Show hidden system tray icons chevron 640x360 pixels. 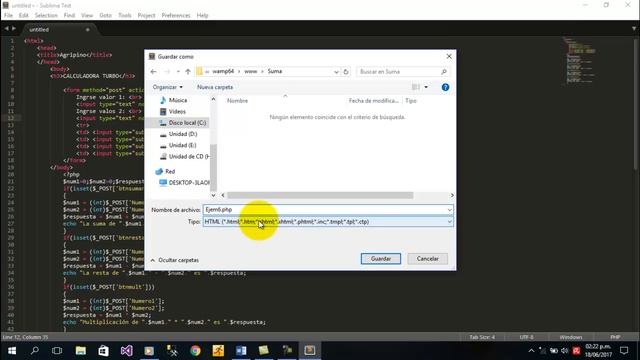[x=531, y=351]
